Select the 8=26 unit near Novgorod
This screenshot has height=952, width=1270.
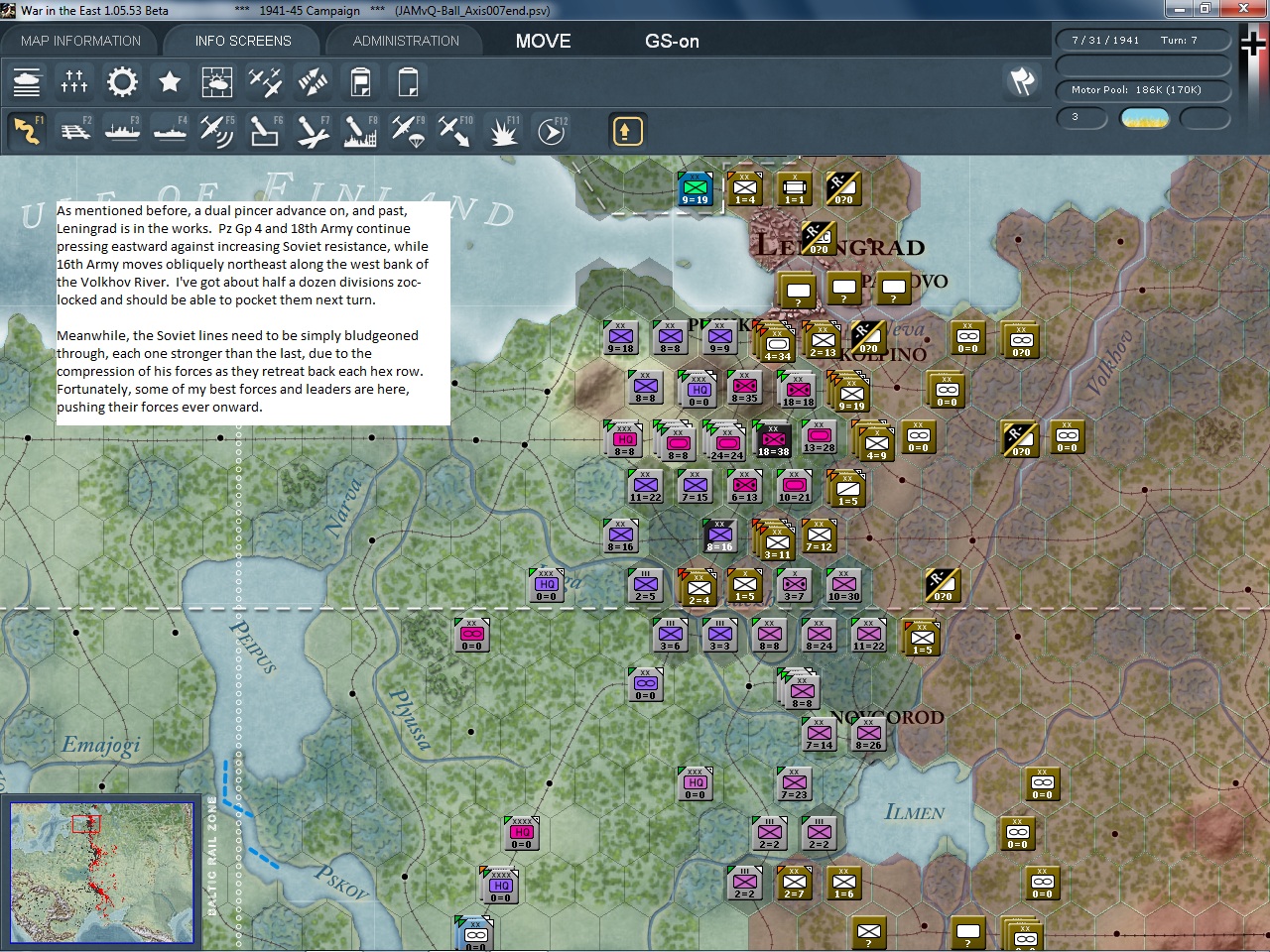tap(868, 734)
